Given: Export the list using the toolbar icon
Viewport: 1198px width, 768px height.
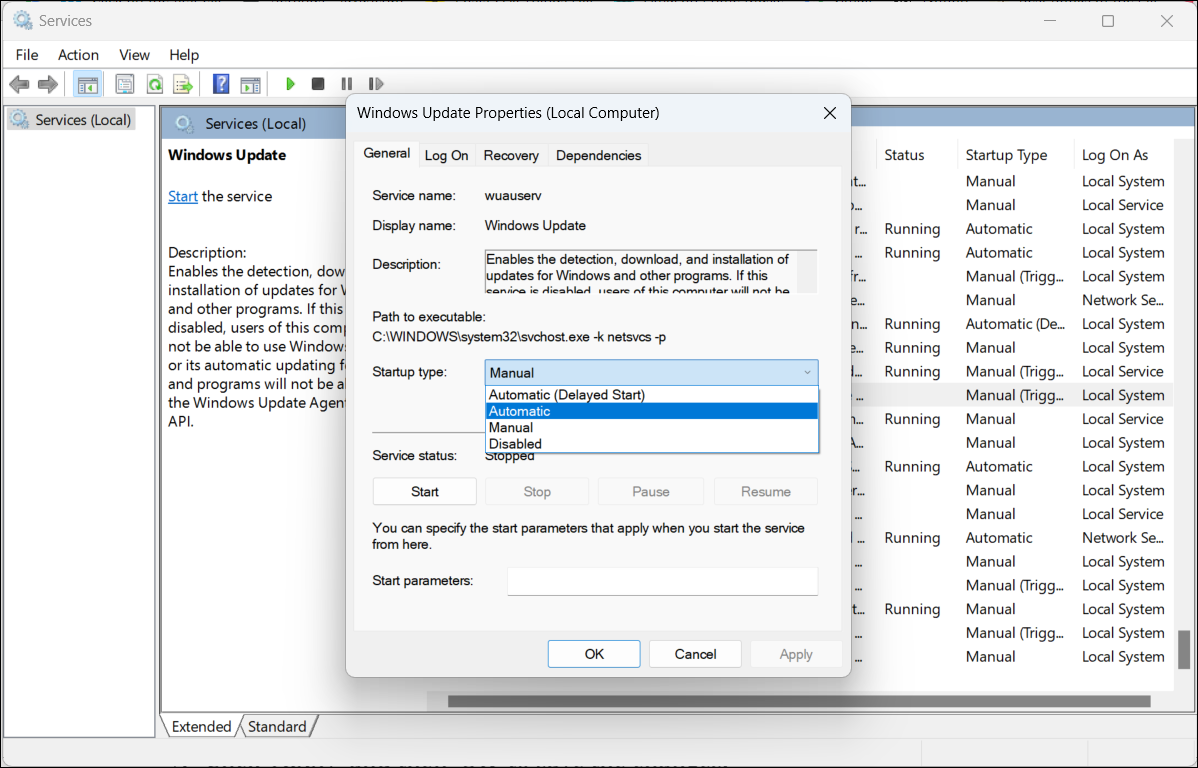Looking at the screenshot, I should coord(183,84).
